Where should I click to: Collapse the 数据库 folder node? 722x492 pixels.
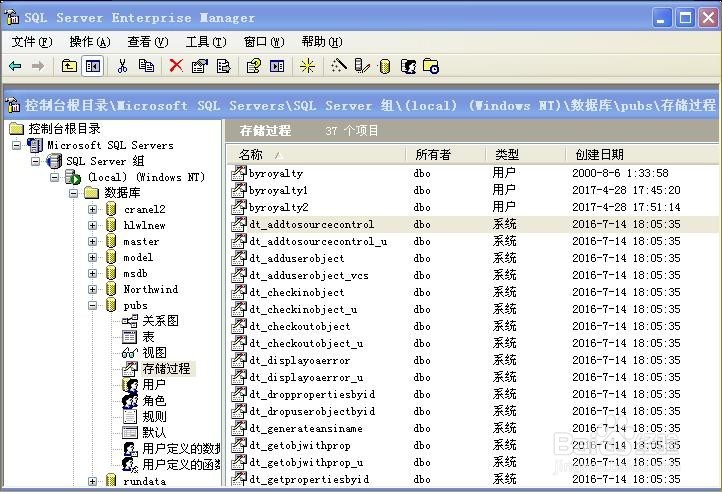pyautogui.click(x=74, y=193)
